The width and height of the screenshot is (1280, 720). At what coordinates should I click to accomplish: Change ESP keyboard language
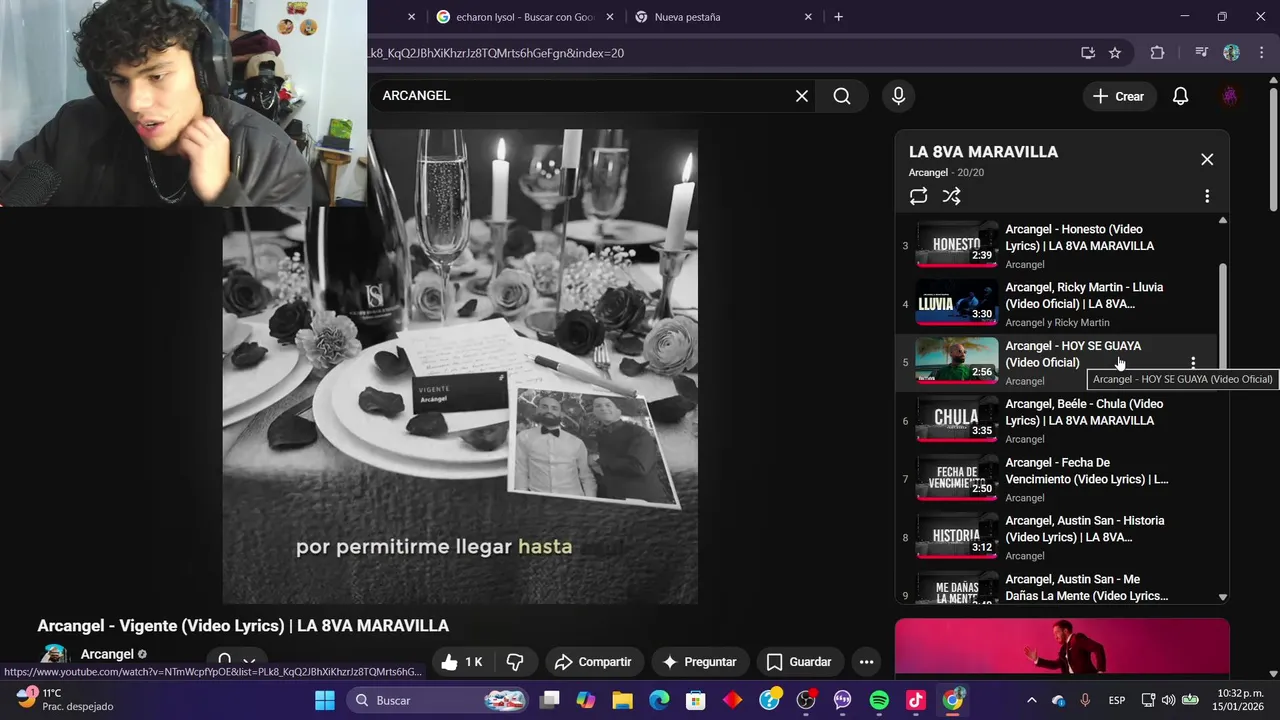click(x=1117, y=700)
